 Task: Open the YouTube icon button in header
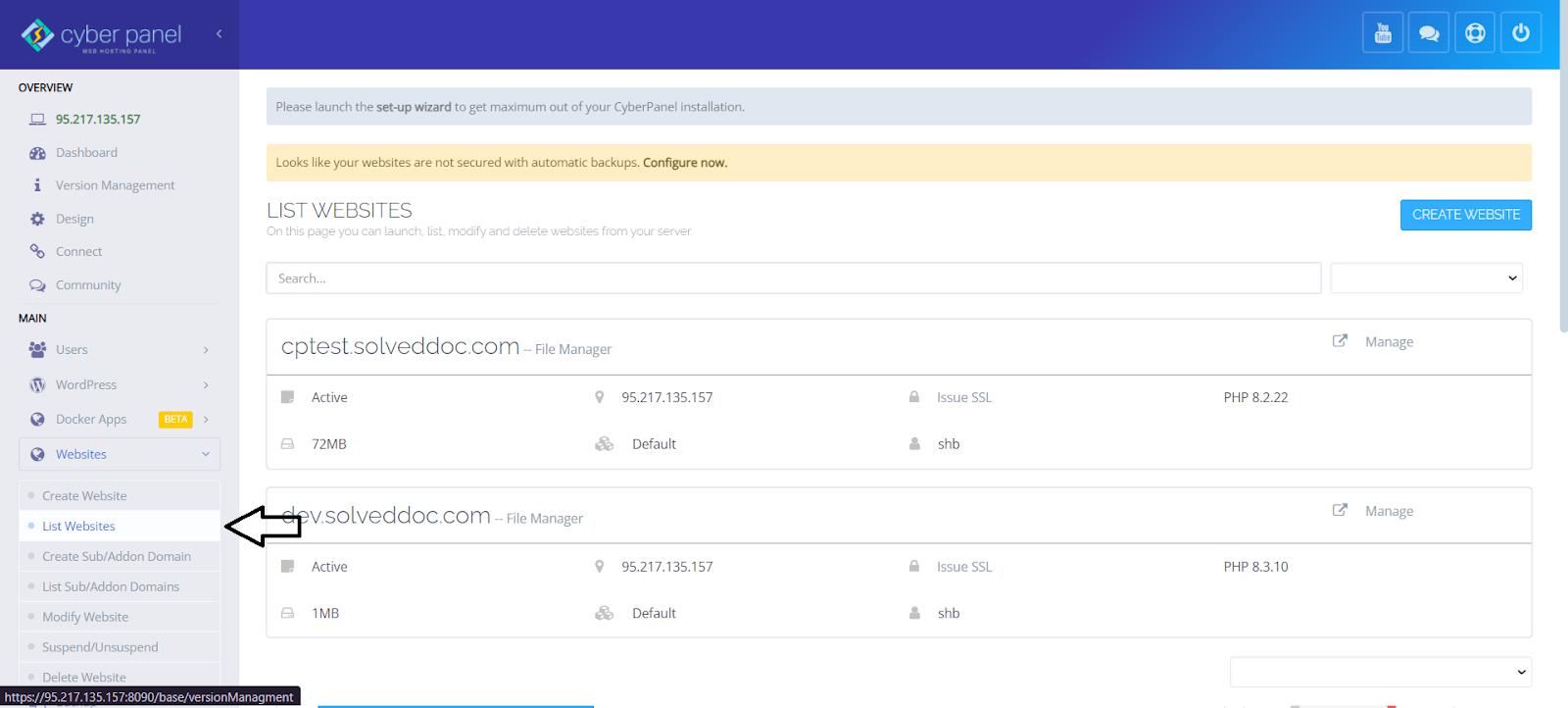point(1383,33)
